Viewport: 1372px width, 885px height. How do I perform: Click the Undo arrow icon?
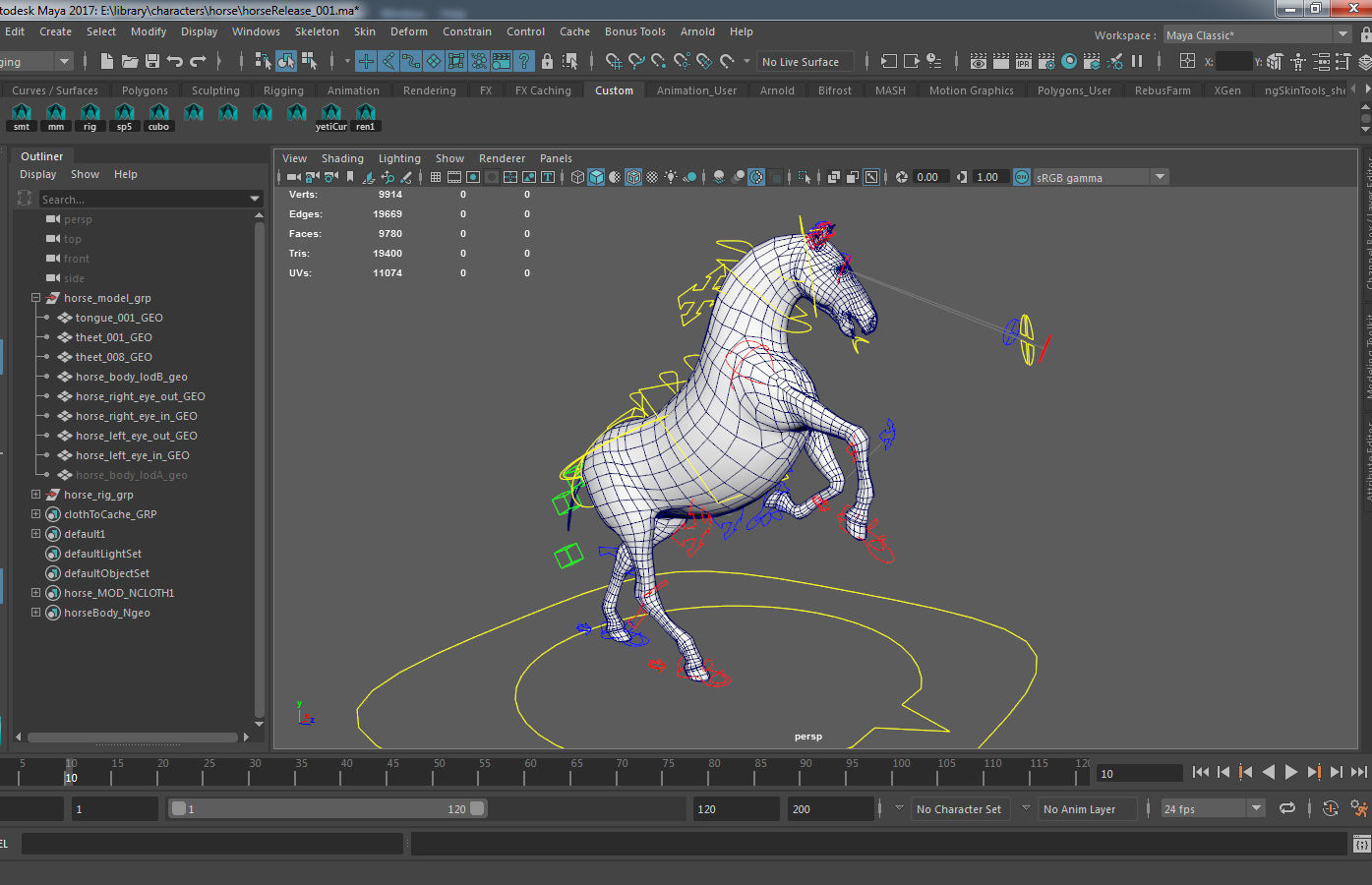[x=175, y=61]
